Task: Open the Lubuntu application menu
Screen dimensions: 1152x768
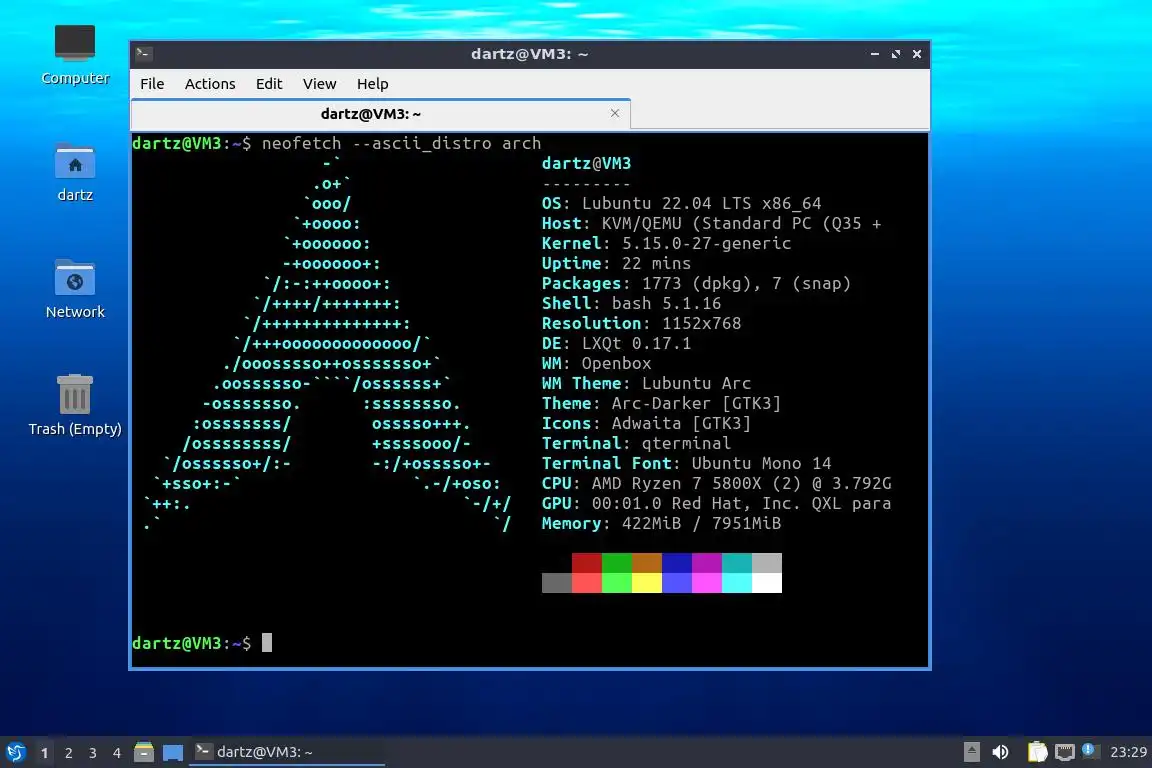Action: 16,752
